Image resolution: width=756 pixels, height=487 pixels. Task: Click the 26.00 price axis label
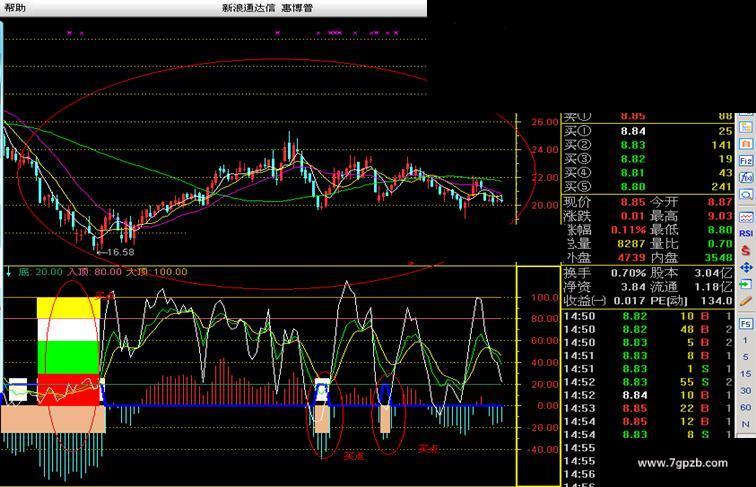(545, 122)
